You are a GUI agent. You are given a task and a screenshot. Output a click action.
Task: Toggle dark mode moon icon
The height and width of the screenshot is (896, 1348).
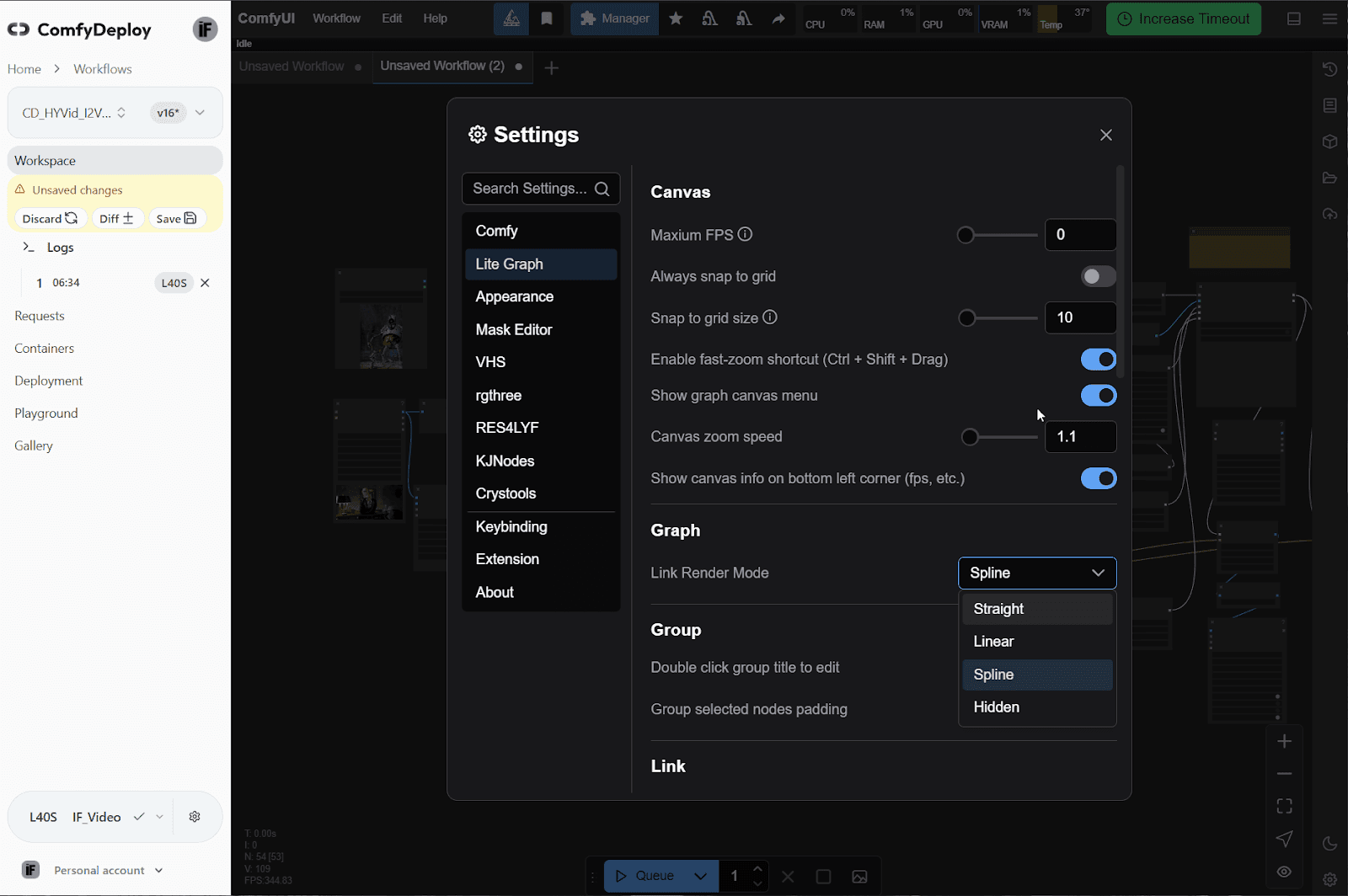pos(1329,844)
